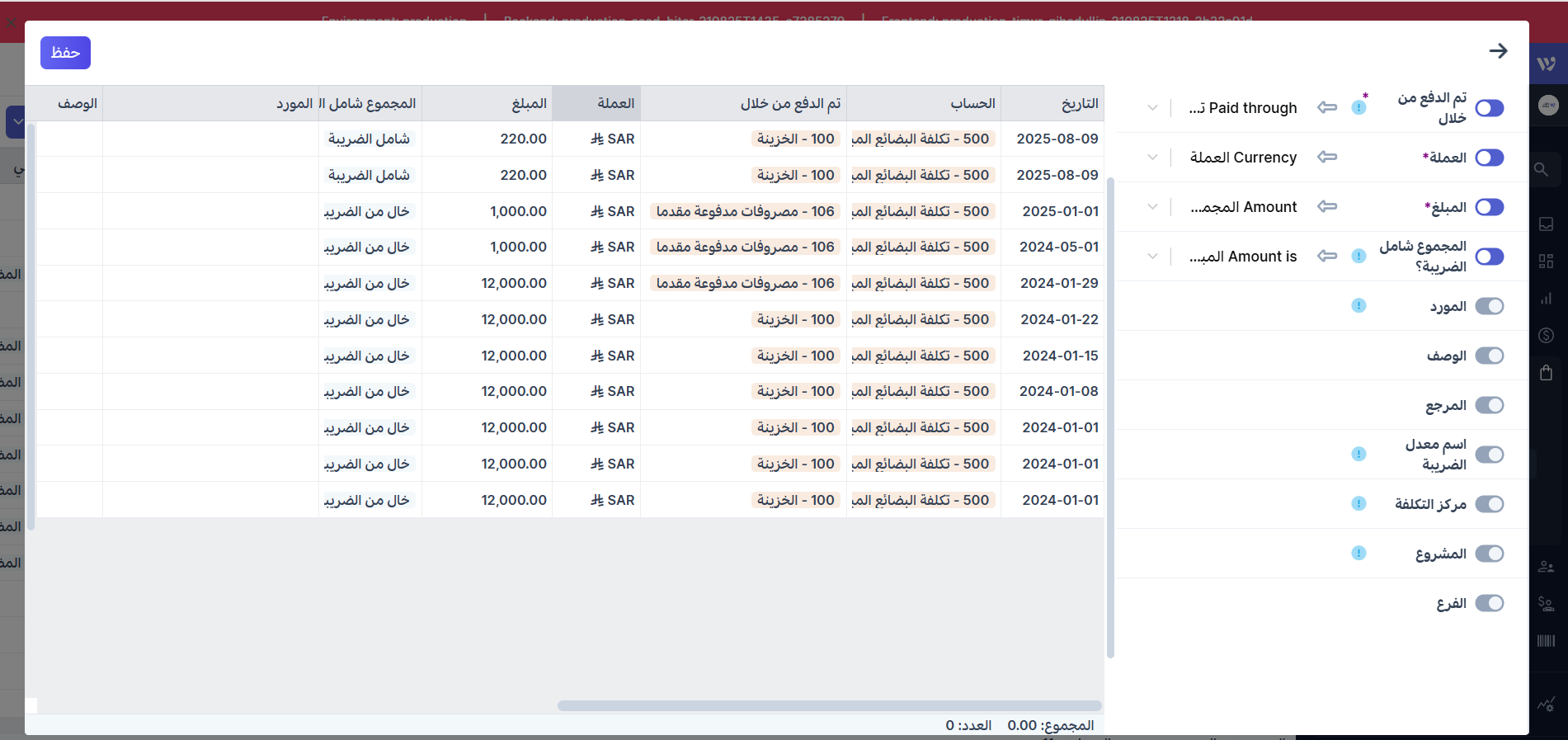Expand the Amount column mapping dropdown
This screenshot has width=1568, height=740.
click(1152, 207)
